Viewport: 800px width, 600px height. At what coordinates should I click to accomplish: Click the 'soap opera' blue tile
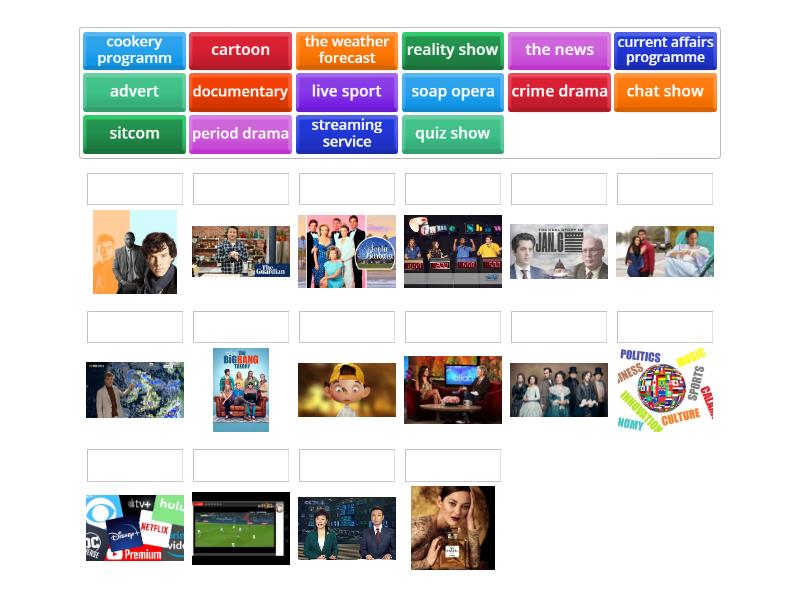[x=452, y=92]
